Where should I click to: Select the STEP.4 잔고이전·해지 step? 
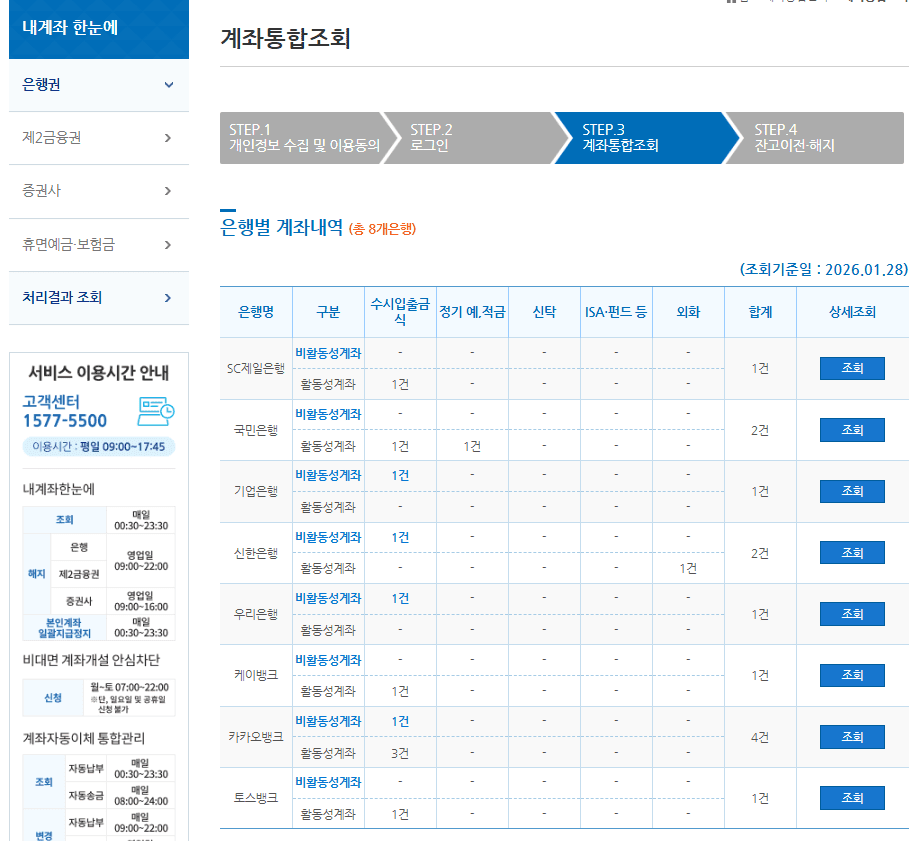pyautogui.click(x=800, y=138)
